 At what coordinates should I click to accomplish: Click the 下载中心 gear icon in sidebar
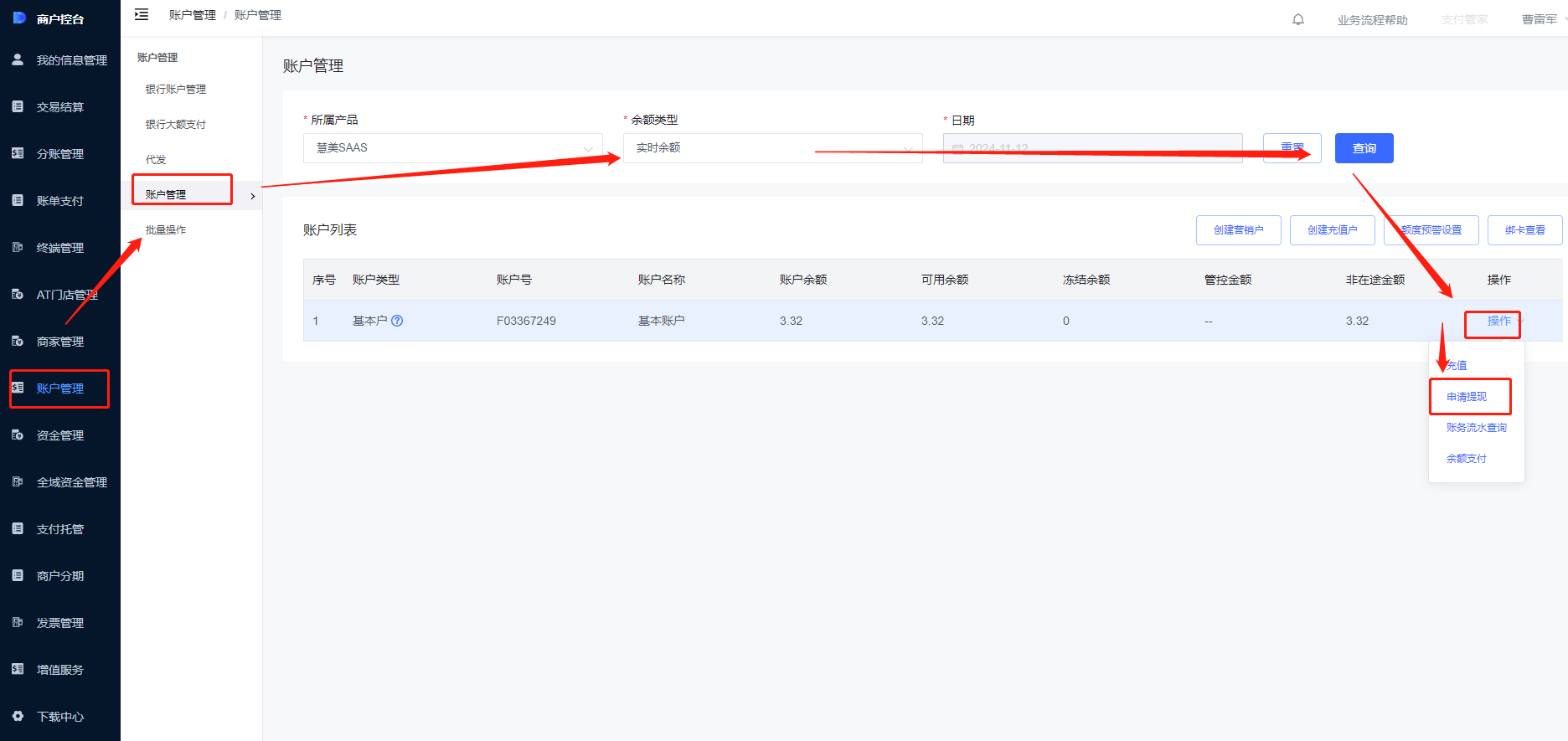coord(18,716)
